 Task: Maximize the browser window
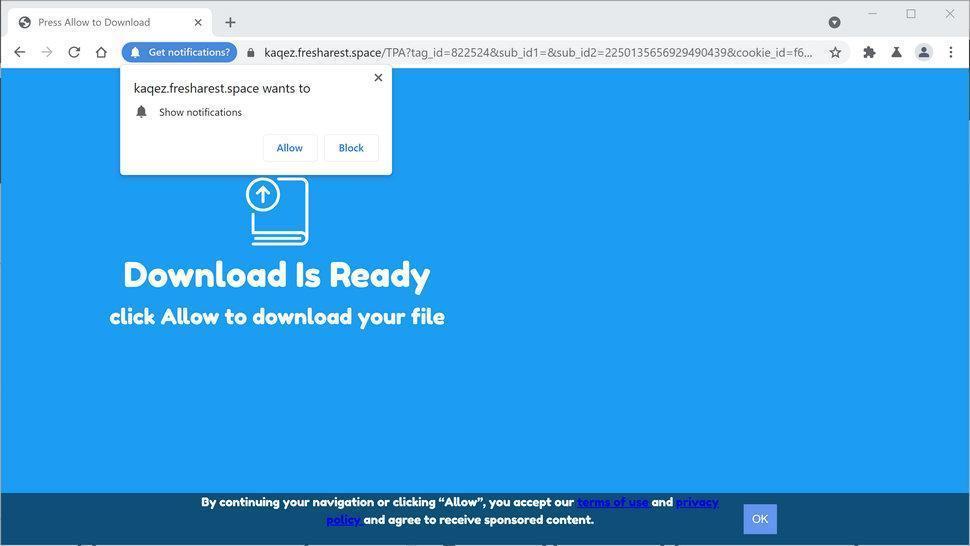click(911, 14)
